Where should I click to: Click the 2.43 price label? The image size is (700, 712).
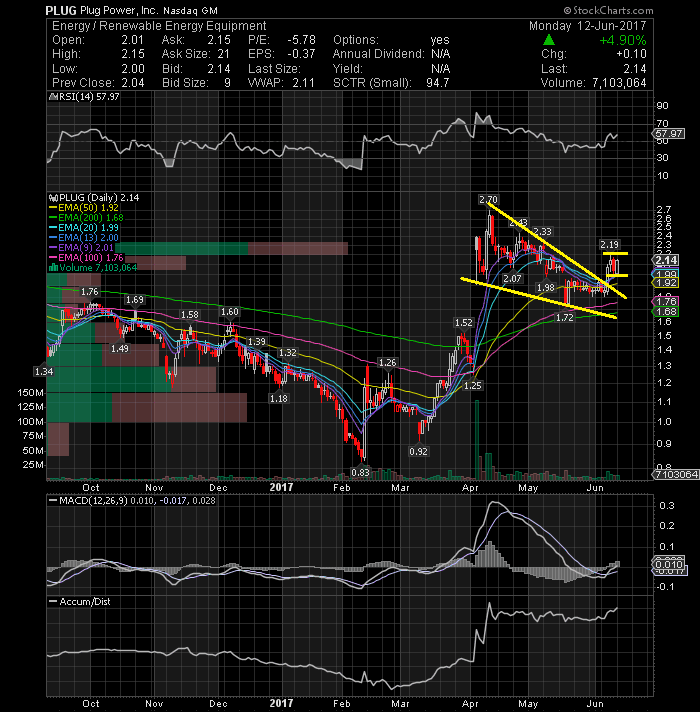click(x=518, y=222)
